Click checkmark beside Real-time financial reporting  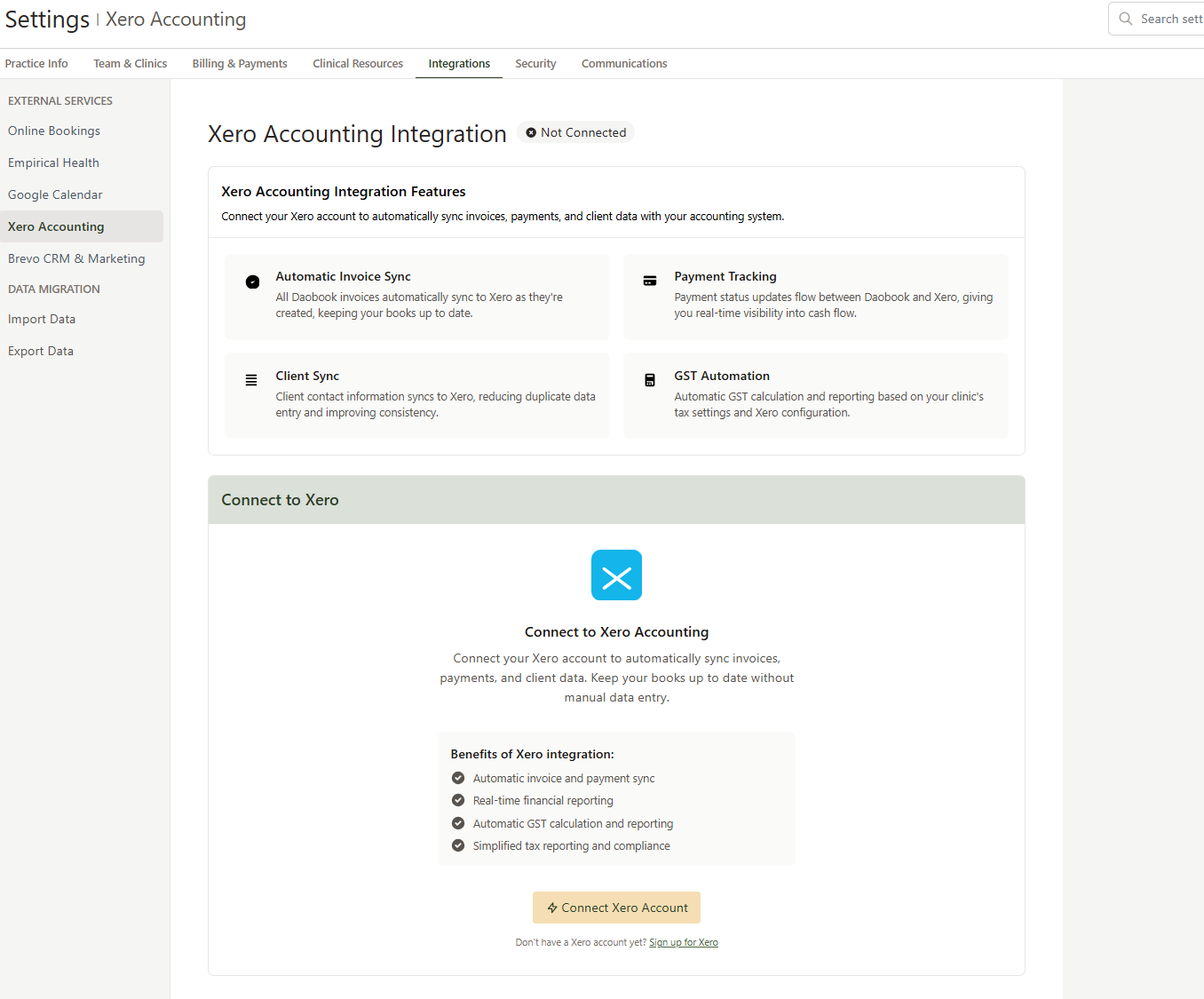click(458, 800)
